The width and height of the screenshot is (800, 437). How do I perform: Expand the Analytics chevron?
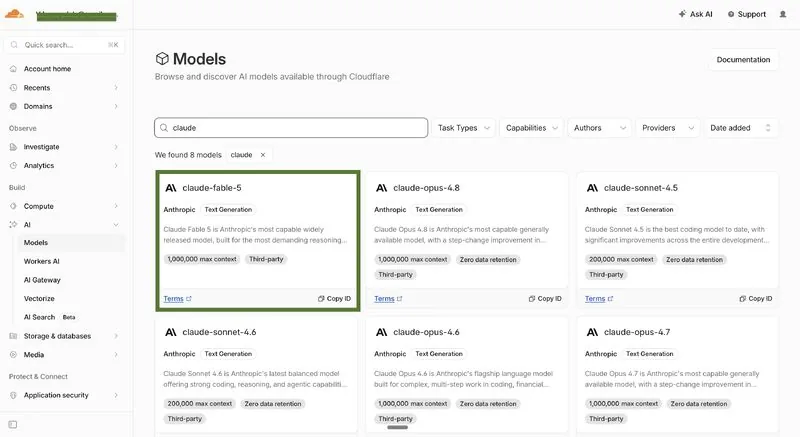click(116, 166)
